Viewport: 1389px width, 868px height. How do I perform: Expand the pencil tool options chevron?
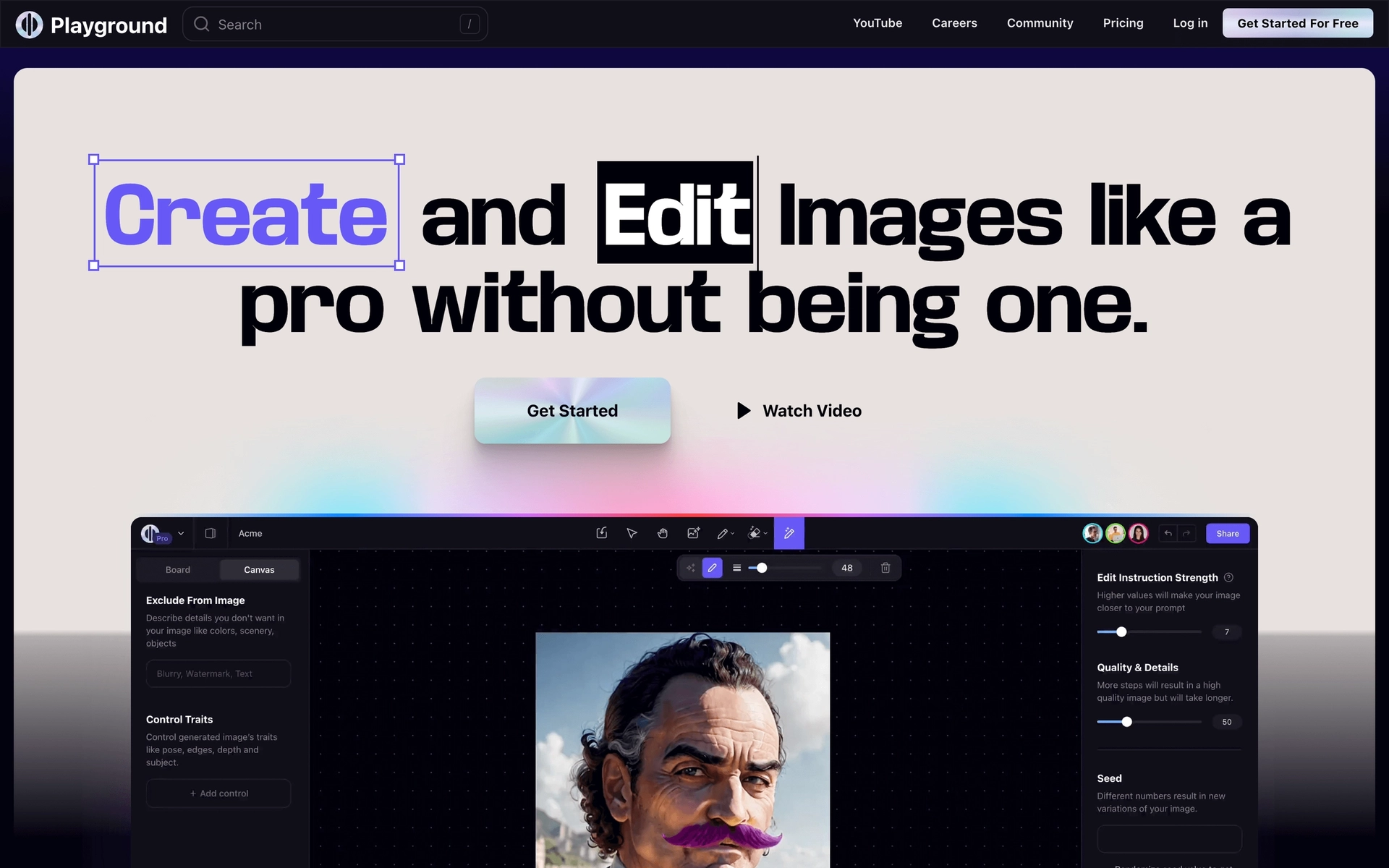[x=733, y=534]
